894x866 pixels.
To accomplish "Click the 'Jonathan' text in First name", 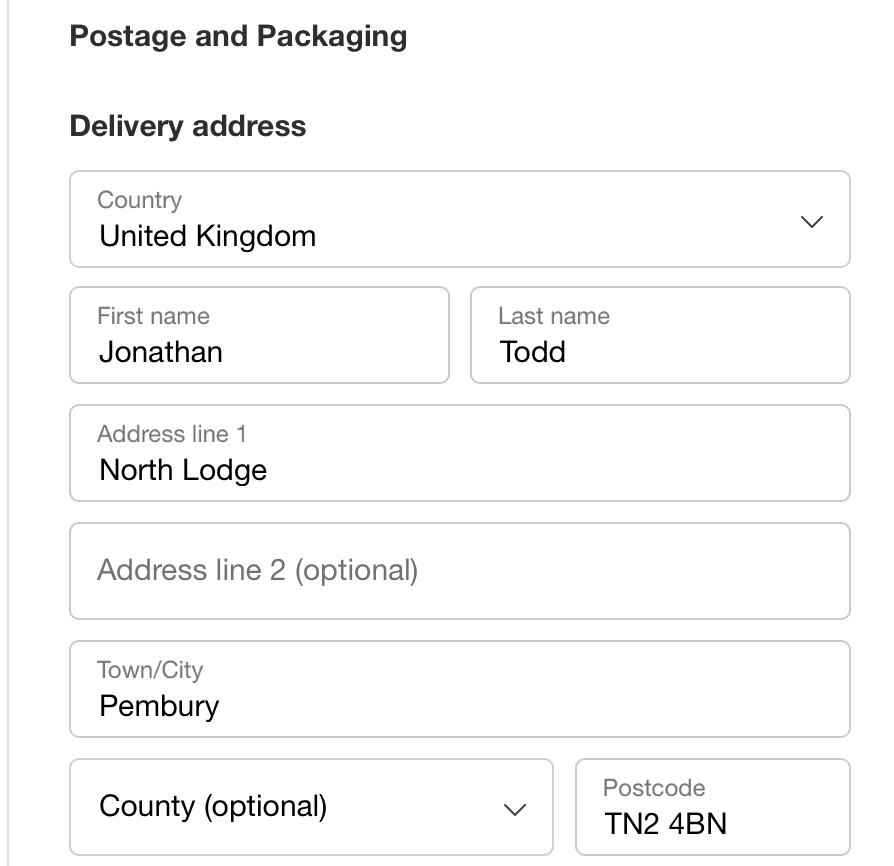I will pos(161,352).
